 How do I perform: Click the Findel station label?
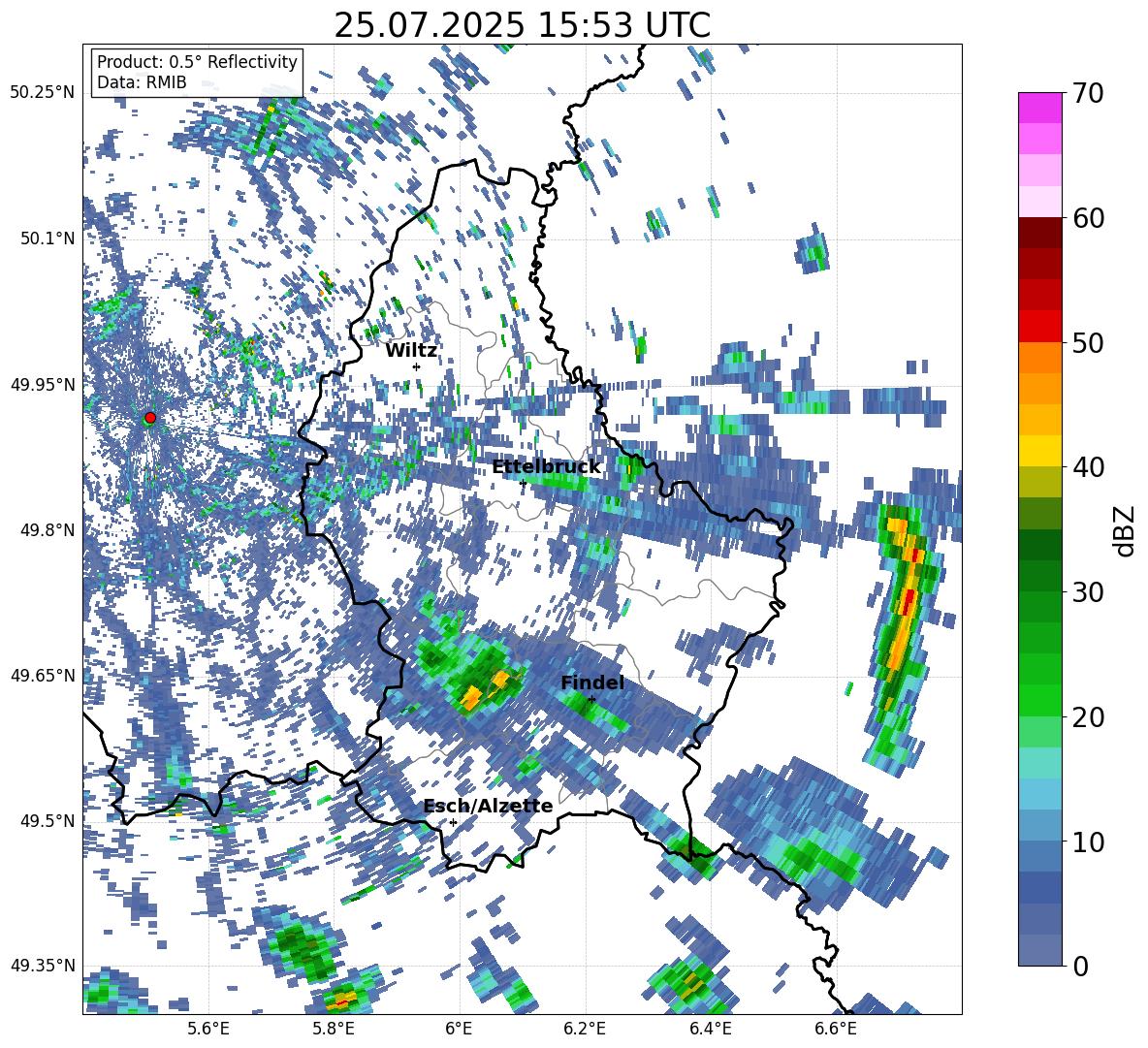pyautogui.click(x=592, y=683)
